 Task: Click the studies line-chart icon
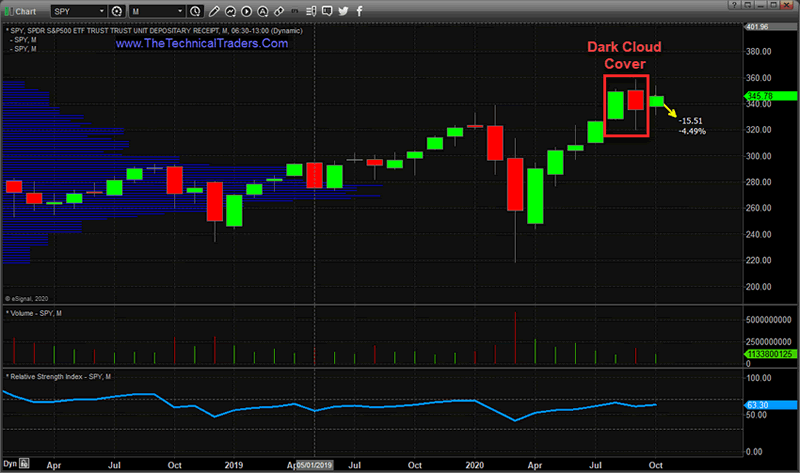231,10
